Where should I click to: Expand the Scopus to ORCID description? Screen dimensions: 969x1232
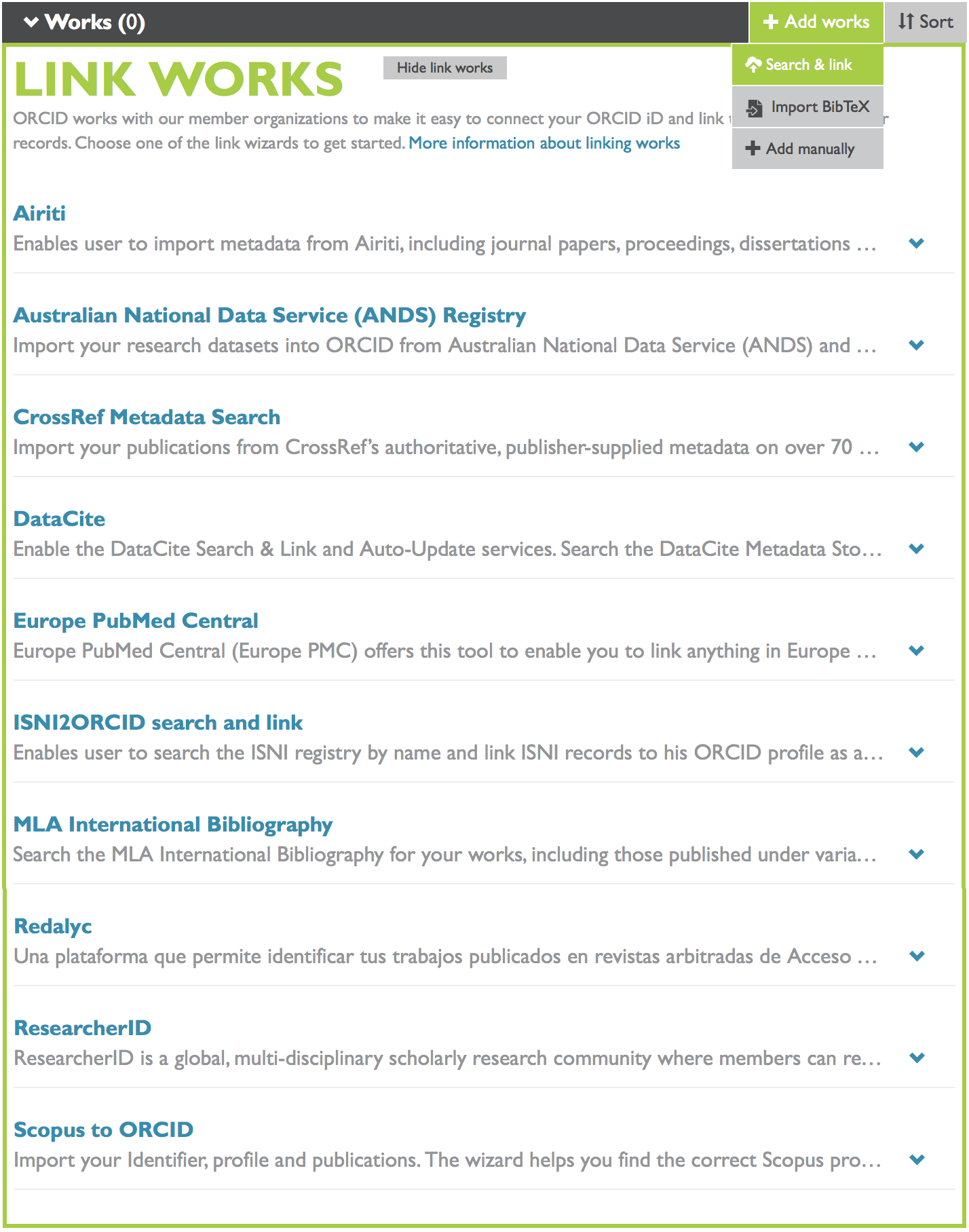(x=917, y=1159)
